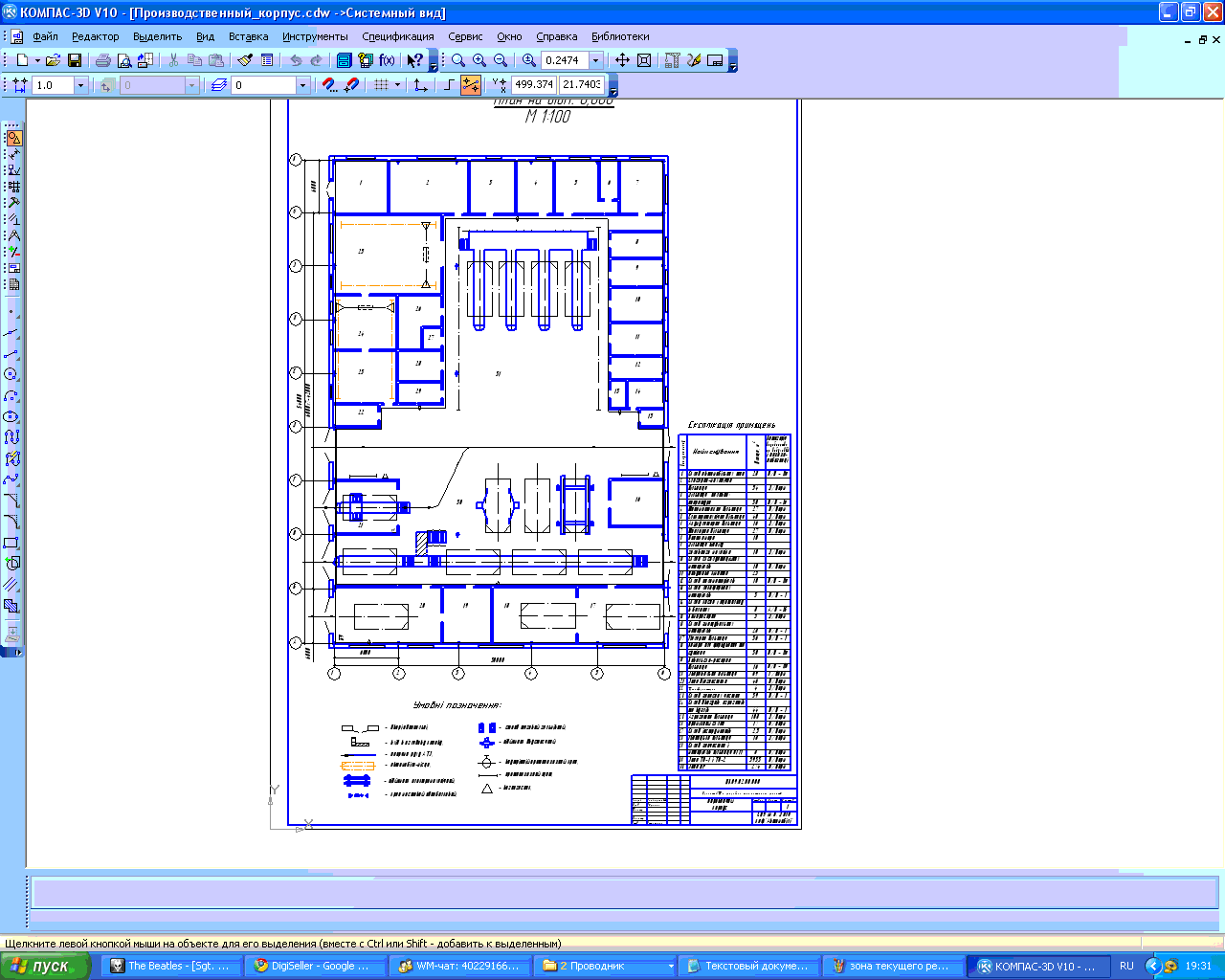Open the Инструменты menu
This screenshot has height=980, width=1225.
tap(315, 36)
